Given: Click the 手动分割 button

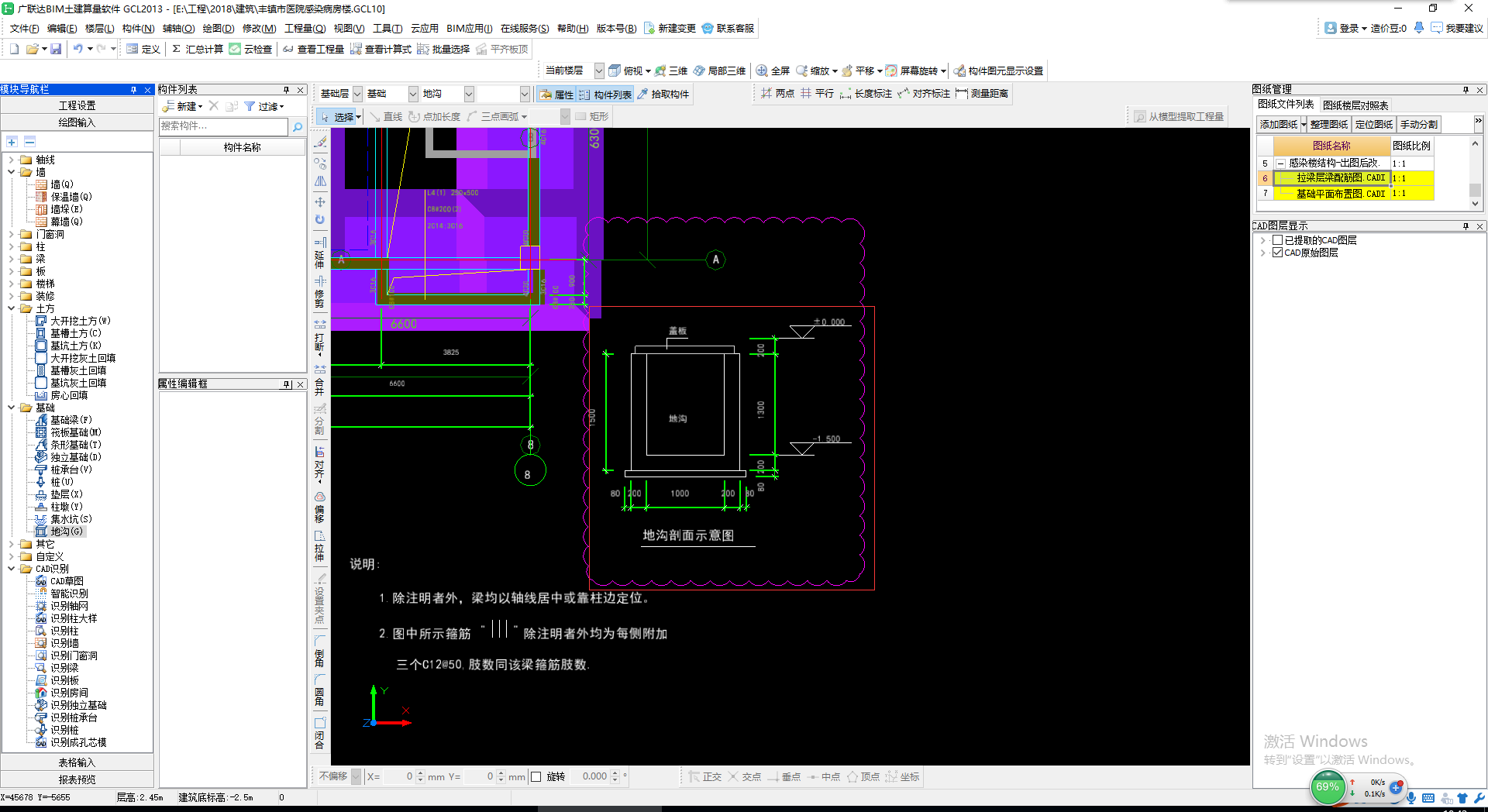Looking at the screenshot, I should (1419, 124).
